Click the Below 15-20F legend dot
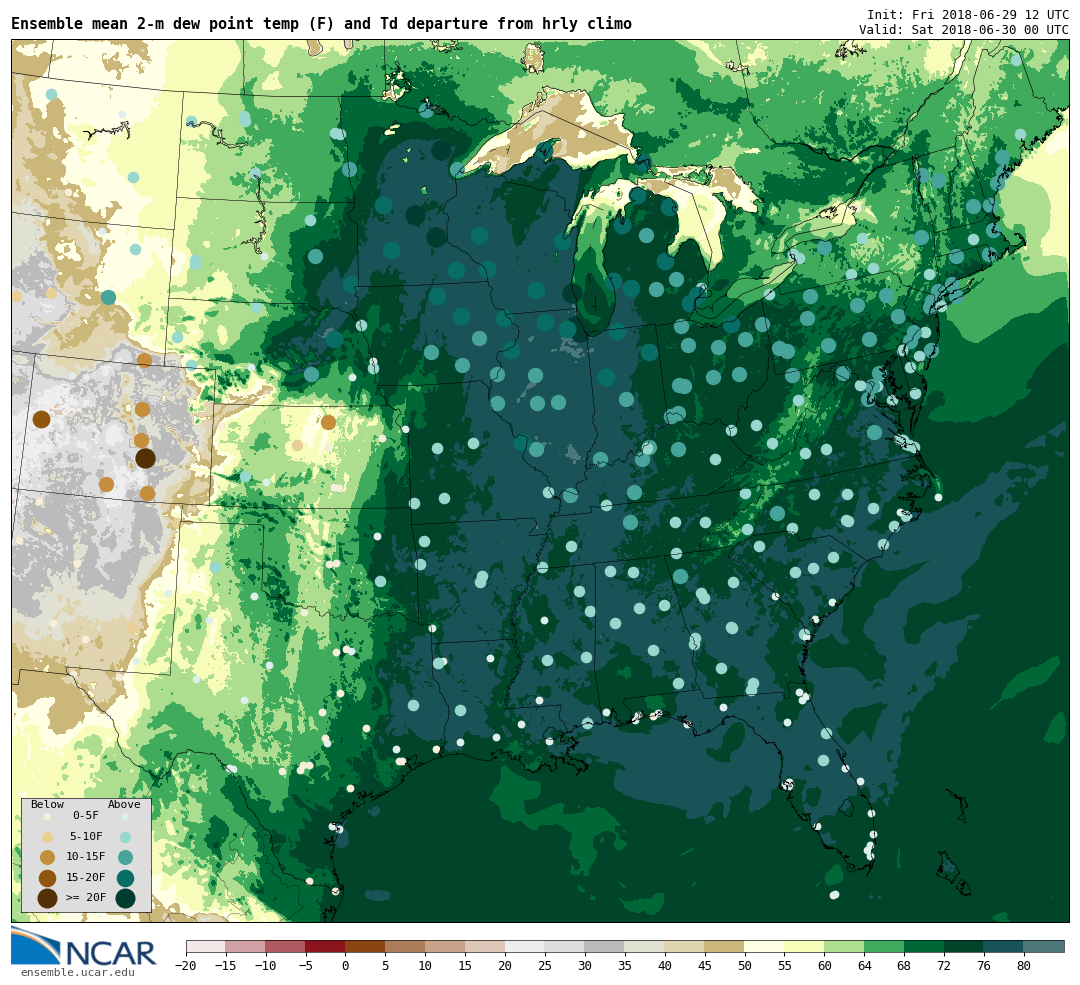Viewport: 1080px width, 985px height. [x=48, y=878]
